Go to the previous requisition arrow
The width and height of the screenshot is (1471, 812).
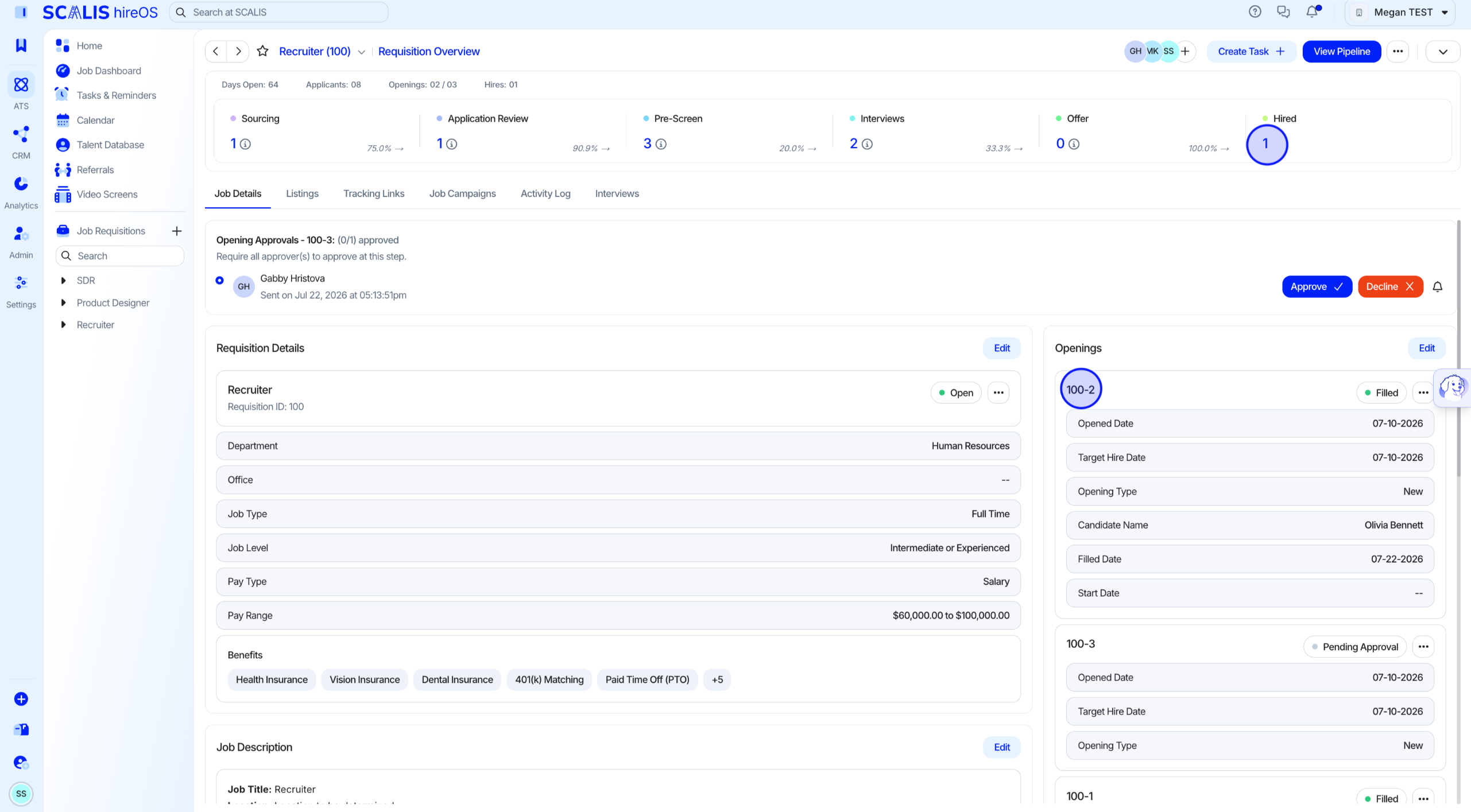coord(216,51)
